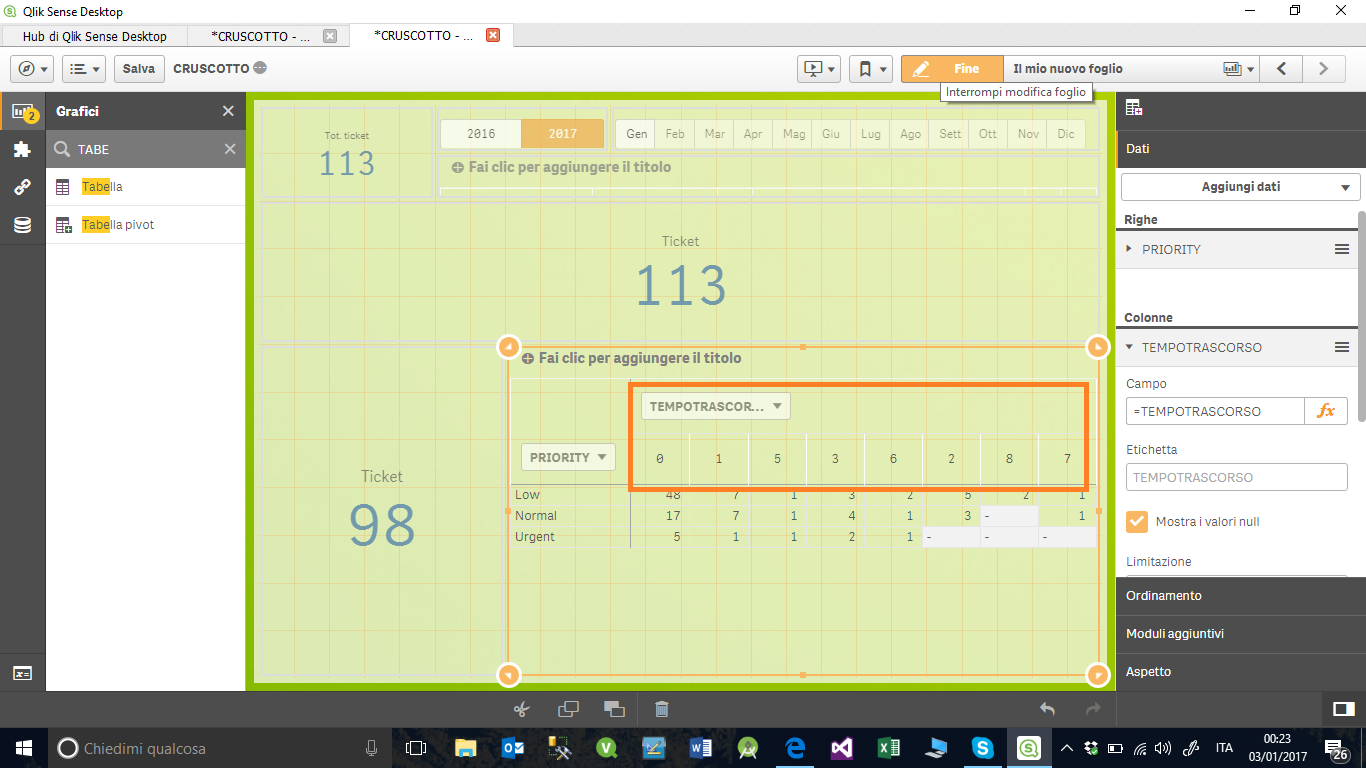Click the value 17 in the Normal row

[x=673, y=516]
